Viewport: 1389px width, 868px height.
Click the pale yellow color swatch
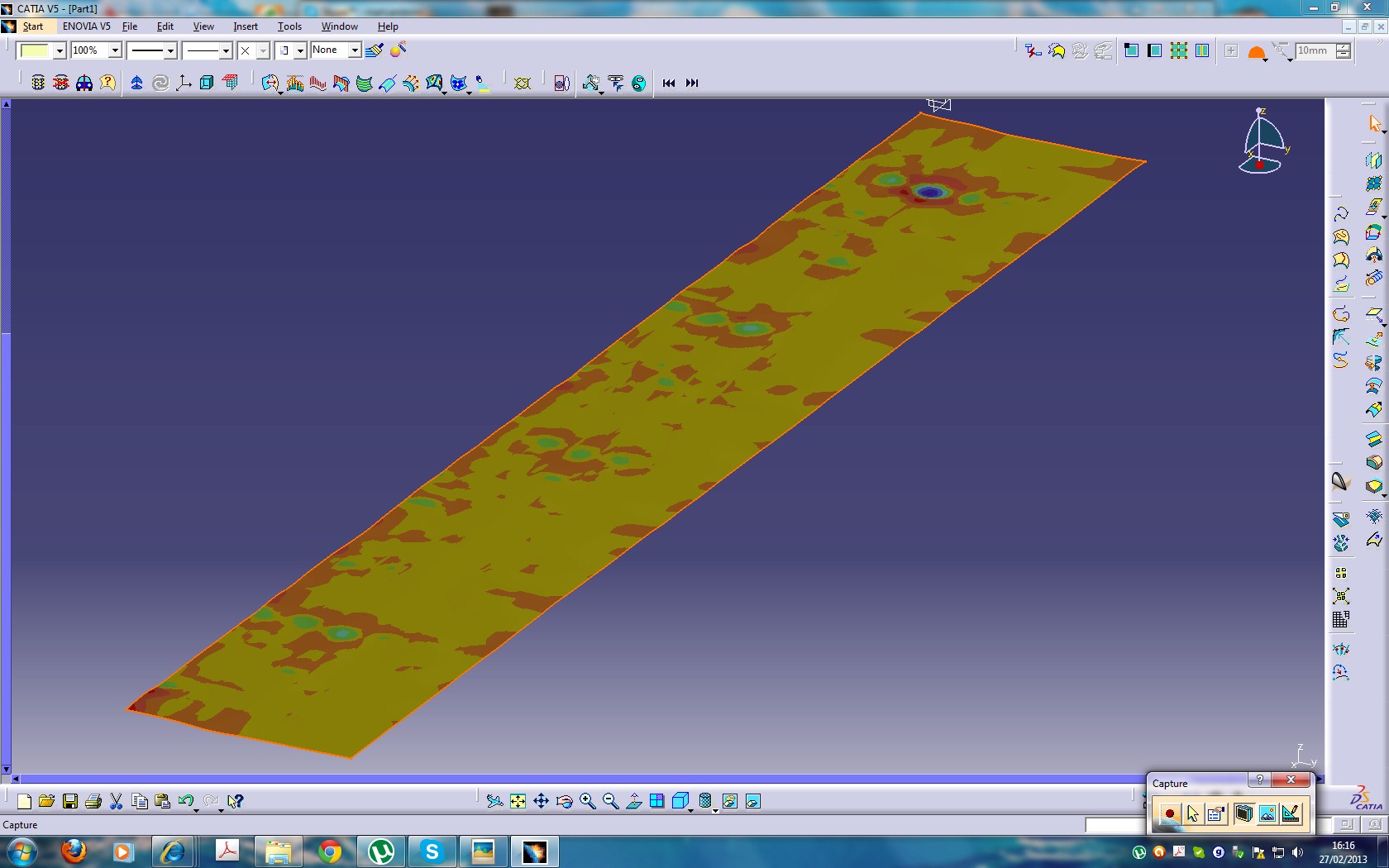[34, 50]
